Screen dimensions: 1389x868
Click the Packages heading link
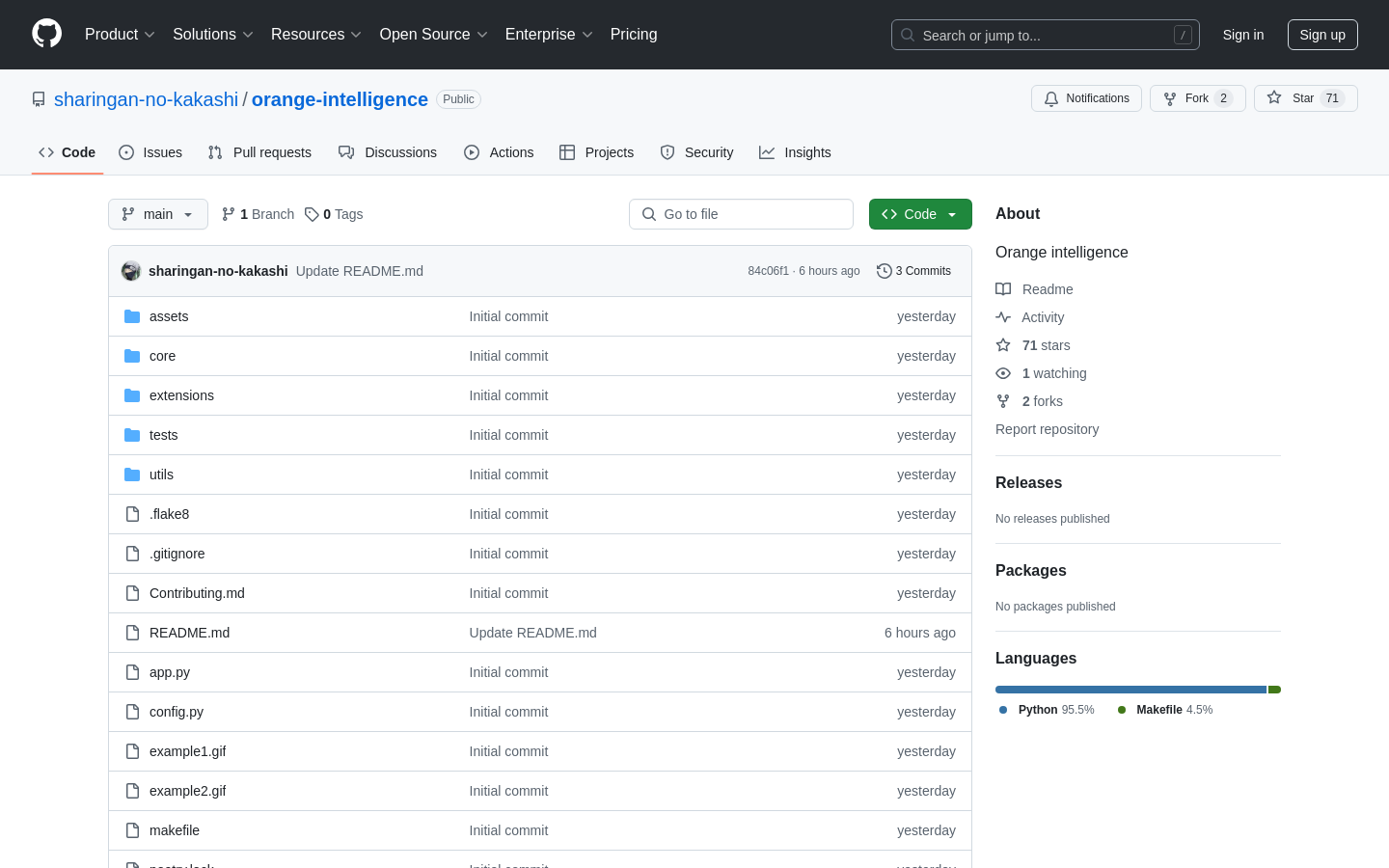click(1031, 570)
